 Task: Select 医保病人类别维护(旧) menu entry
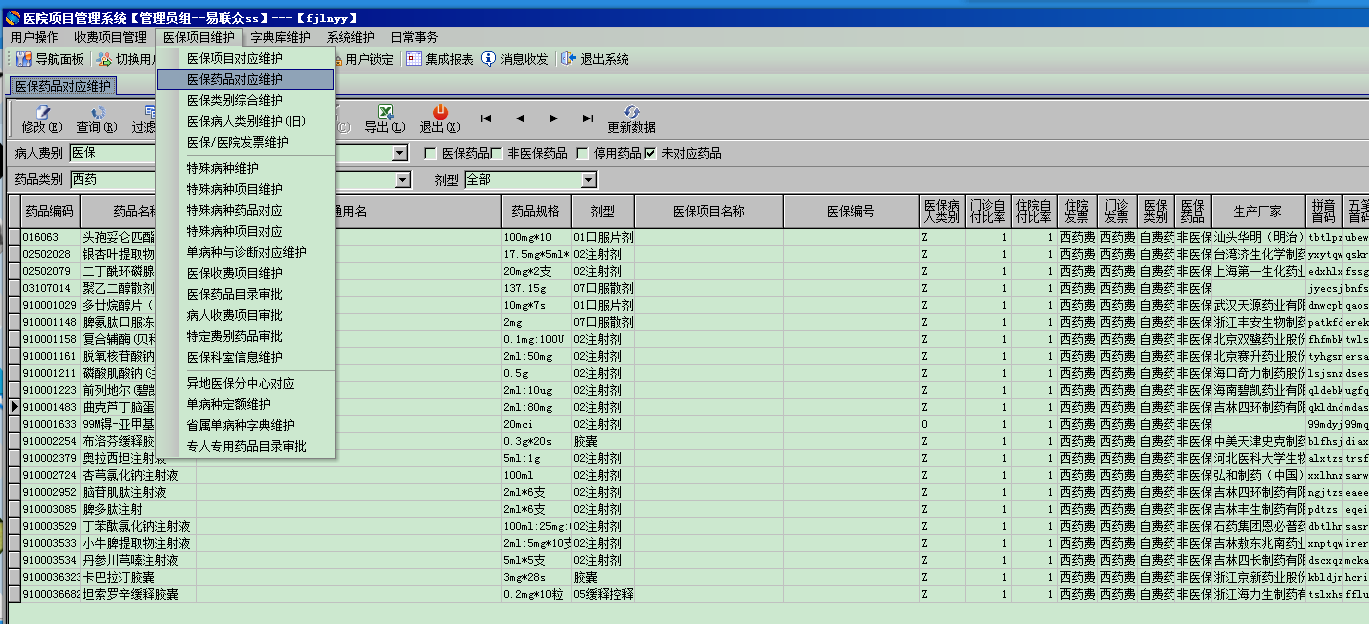tap(246, 121)
